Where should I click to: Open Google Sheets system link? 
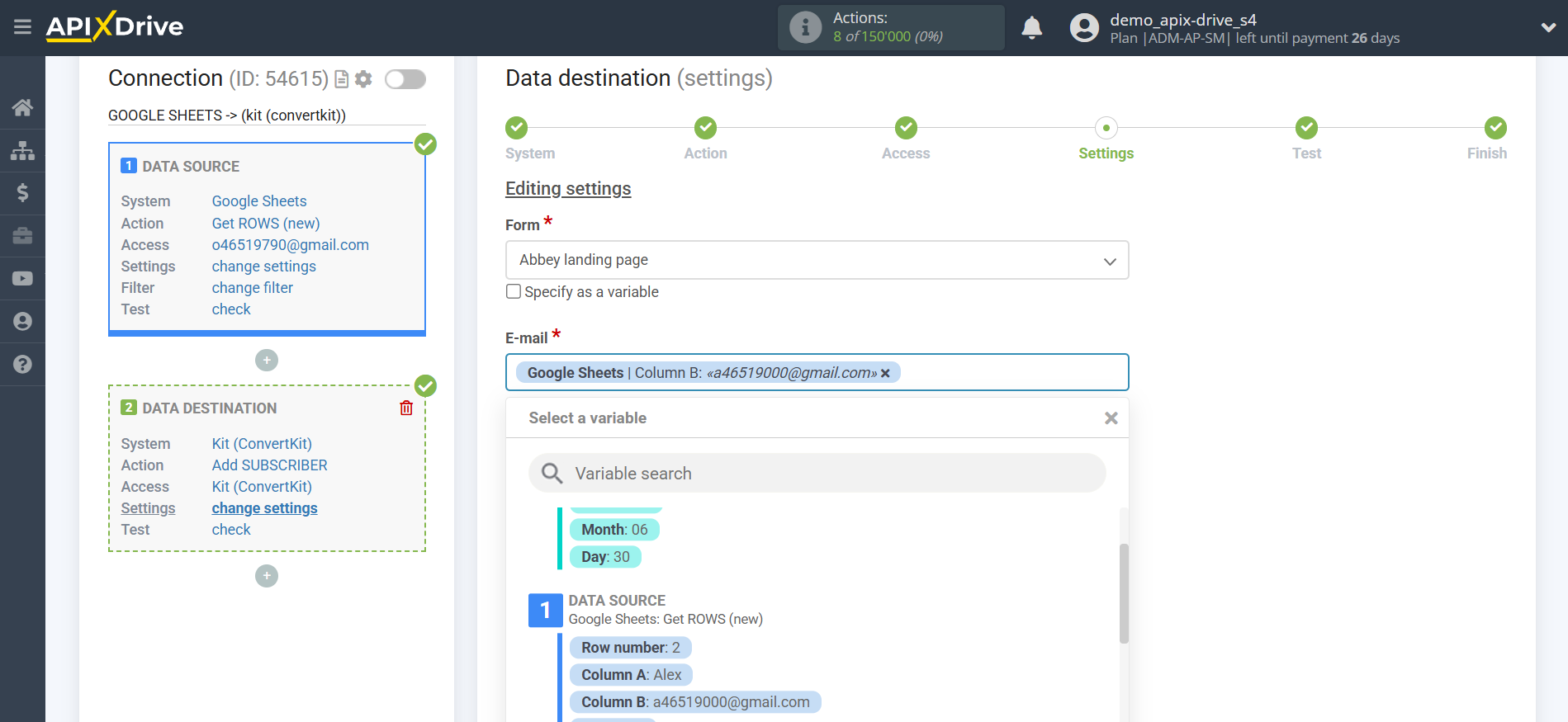point(259,201)
